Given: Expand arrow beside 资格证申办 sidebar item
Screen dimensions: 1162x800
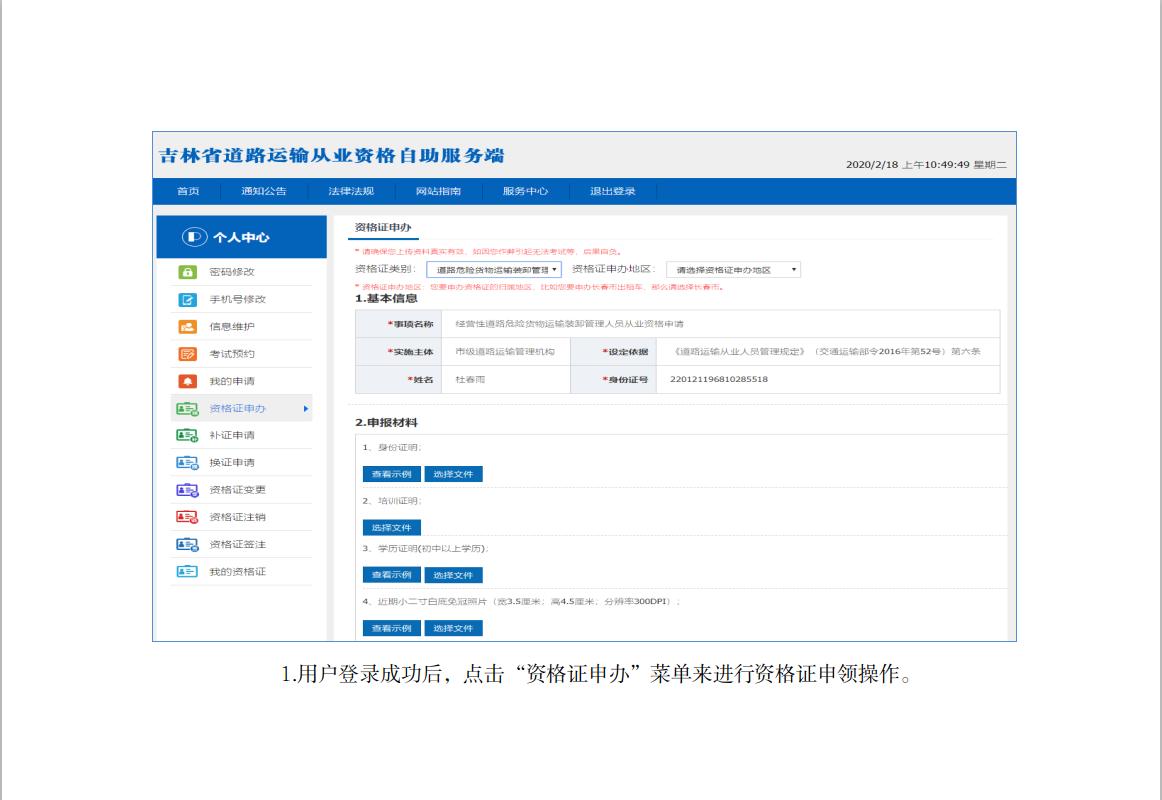Looking at the screenshot, I should point(305,409).
